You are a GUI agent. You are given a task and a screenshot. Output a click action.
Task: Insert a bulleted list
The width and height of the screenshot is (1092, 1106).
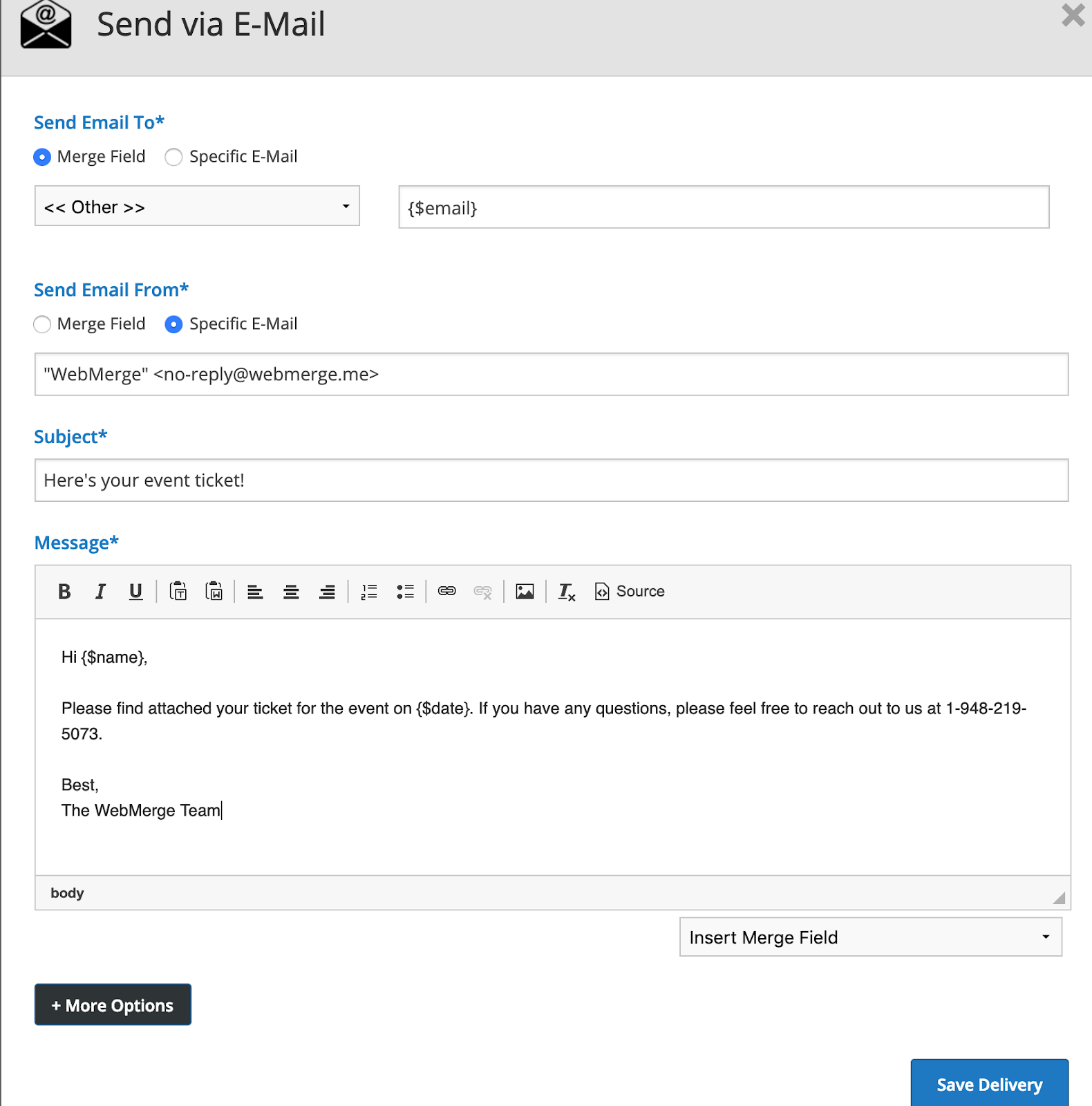coord(405,592)
